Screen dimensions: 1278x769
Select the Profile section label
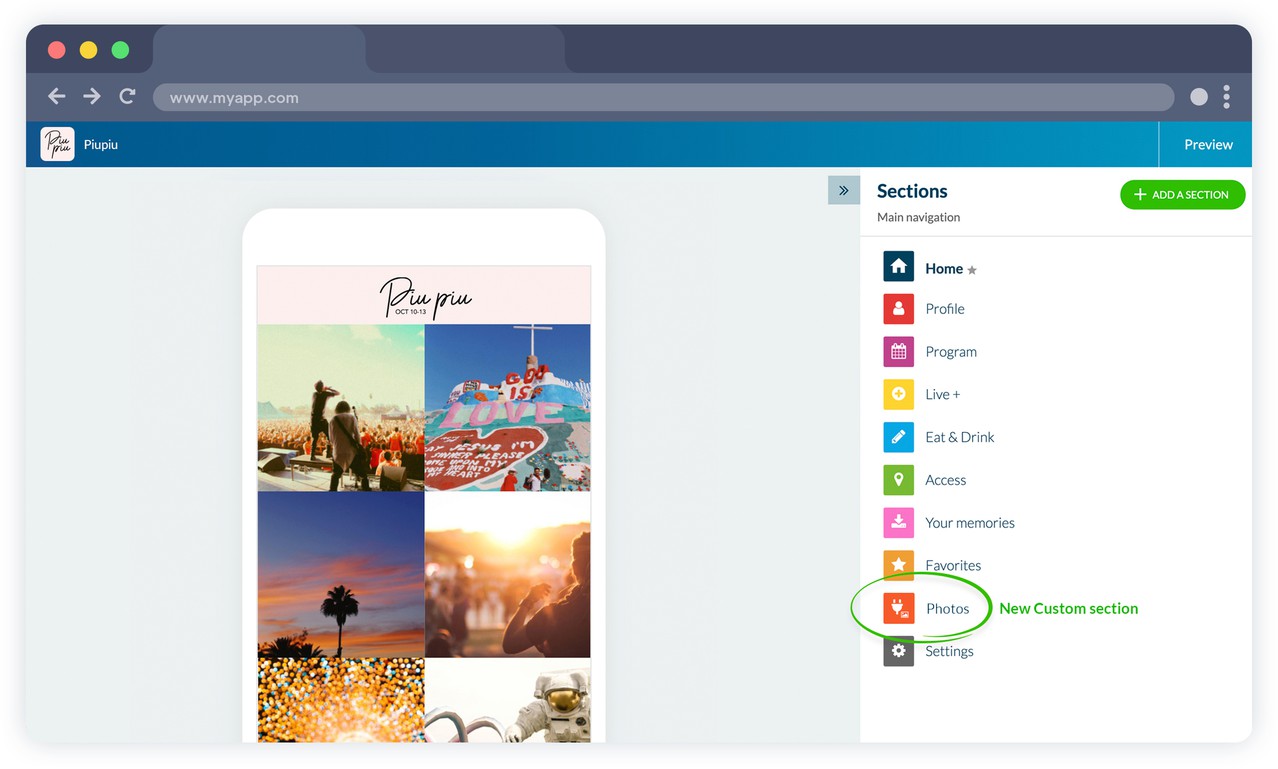click(945, 309)
